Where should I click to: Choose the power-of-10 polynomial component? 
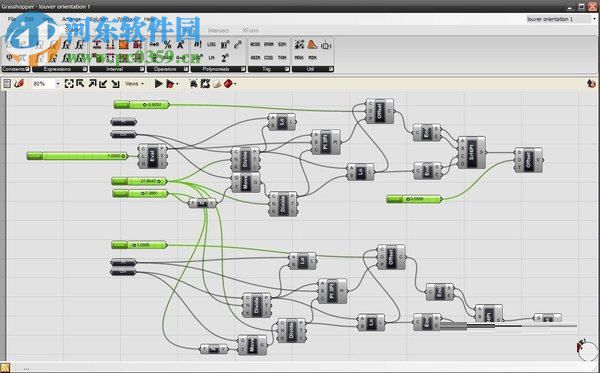(225, 45)
